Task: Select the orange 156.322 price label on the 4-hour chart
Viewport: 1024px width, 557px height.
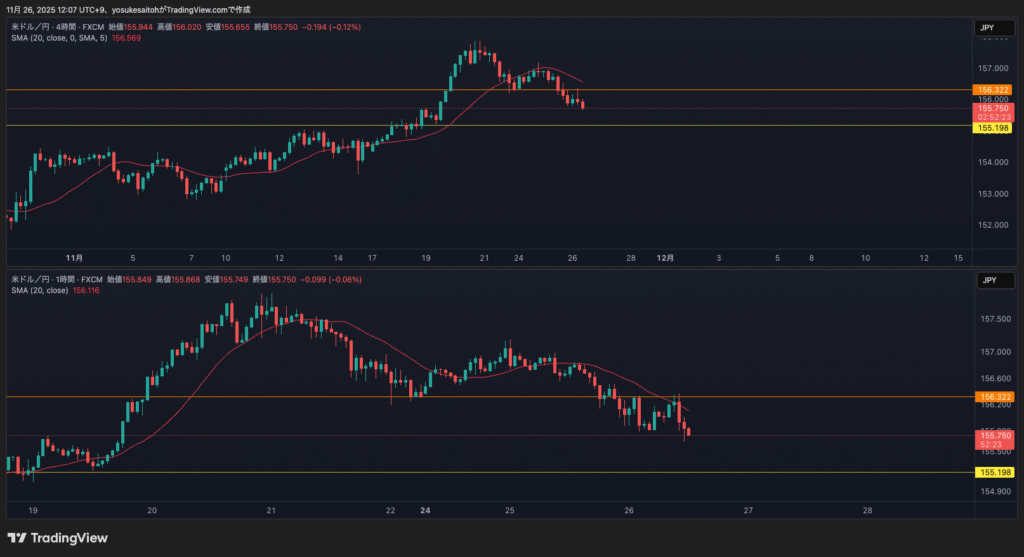Action: (994, 90)
